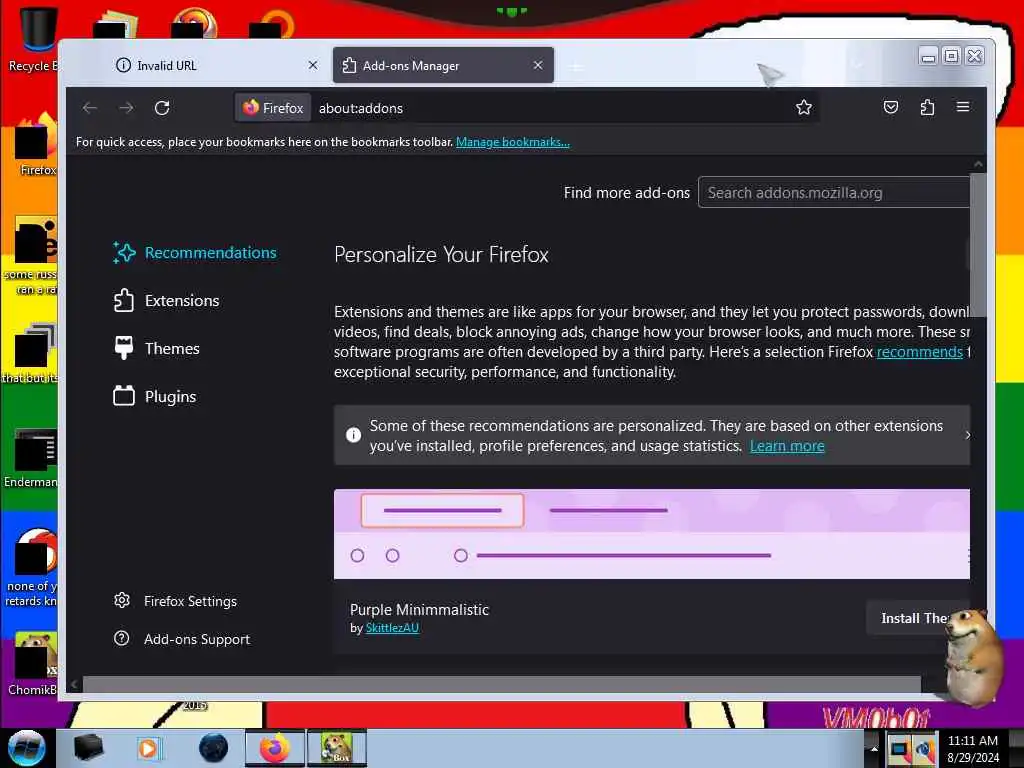Open the Learn more link
The height and width of the screenshot is (768, 1024).
pyautogui.click(x=787, y=446)
